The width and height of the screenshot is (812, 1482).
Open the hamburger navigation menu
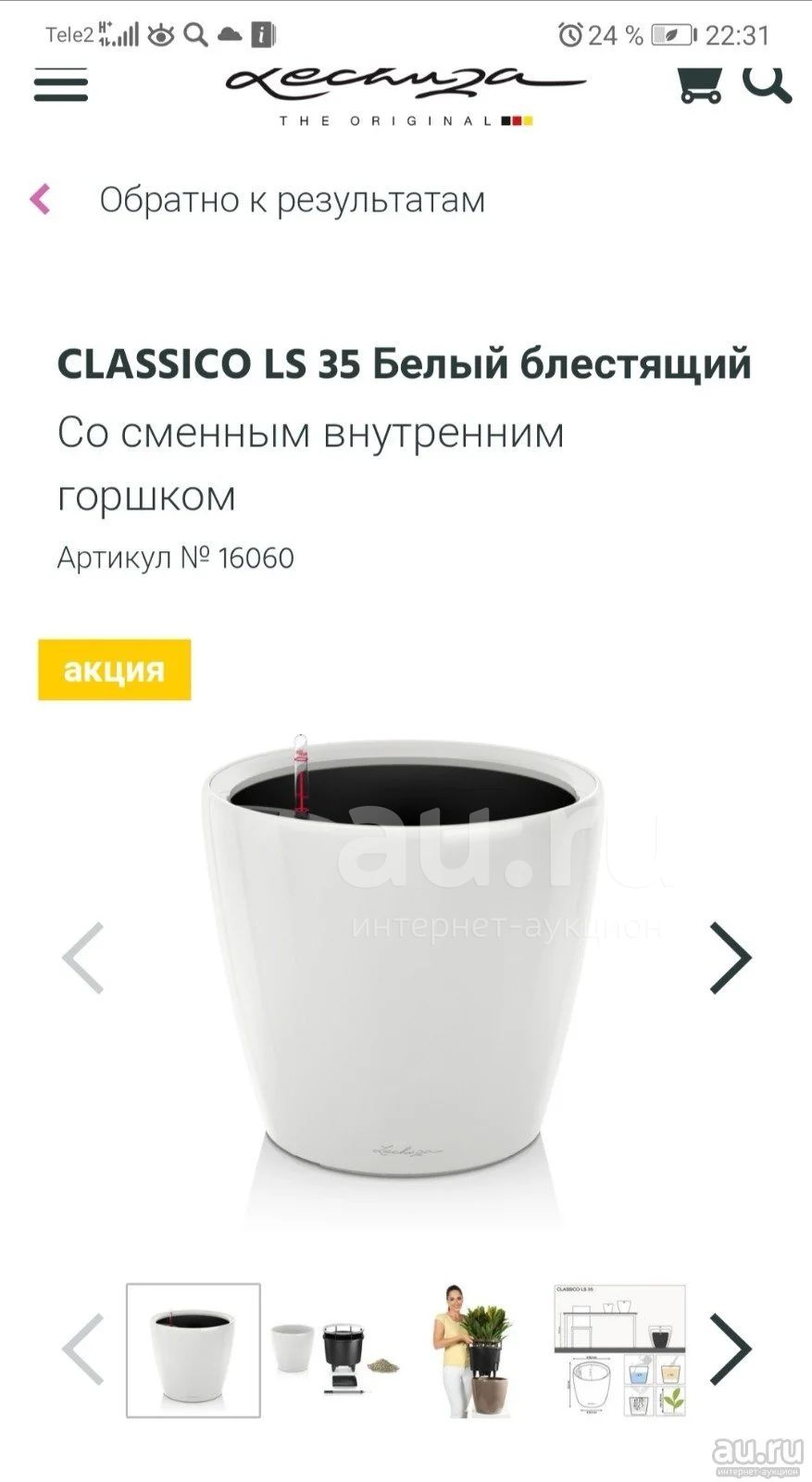61,84
